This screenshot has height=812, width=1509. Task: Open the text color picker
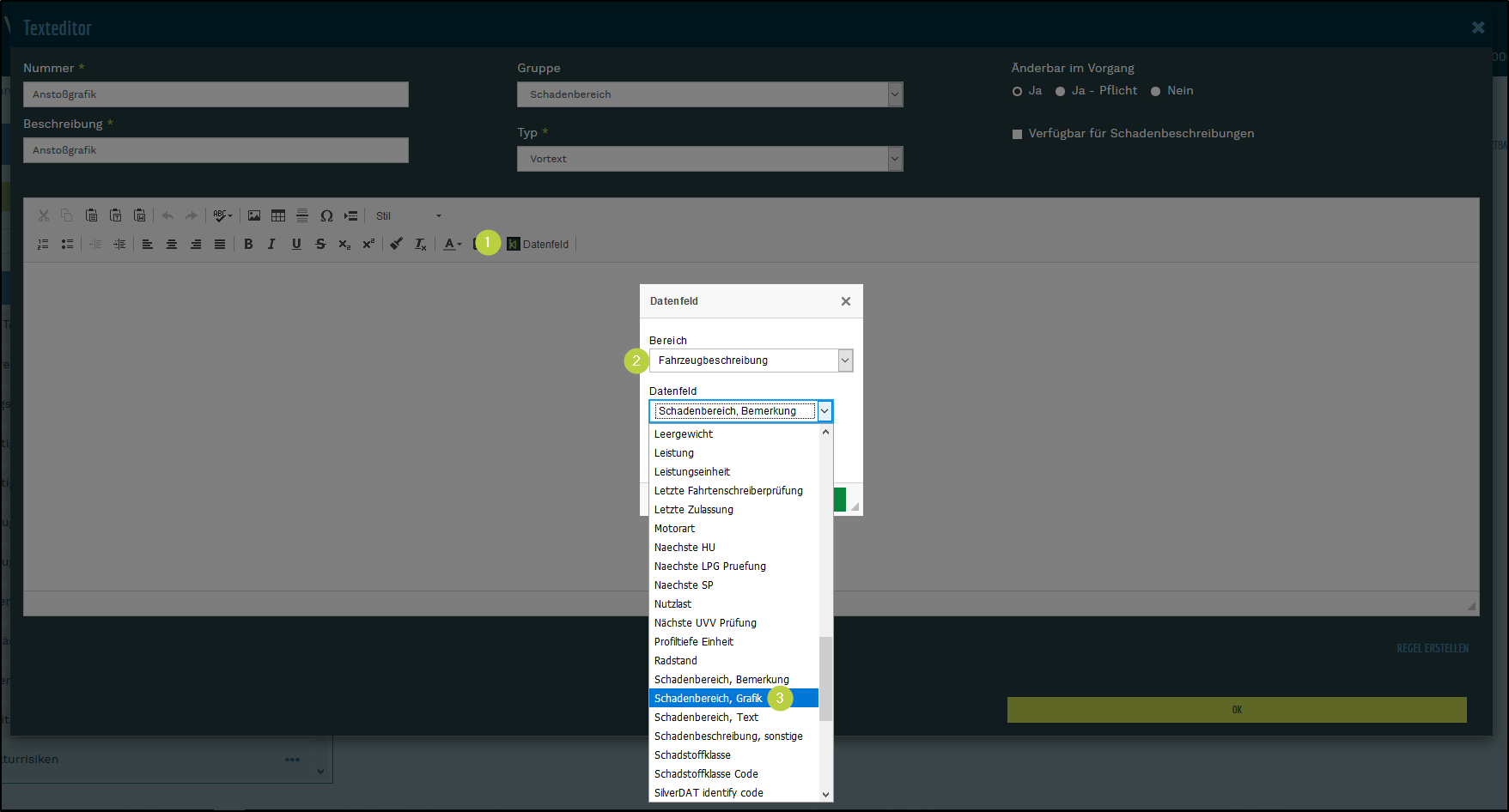pyautogui.click(x=452, y=245)
